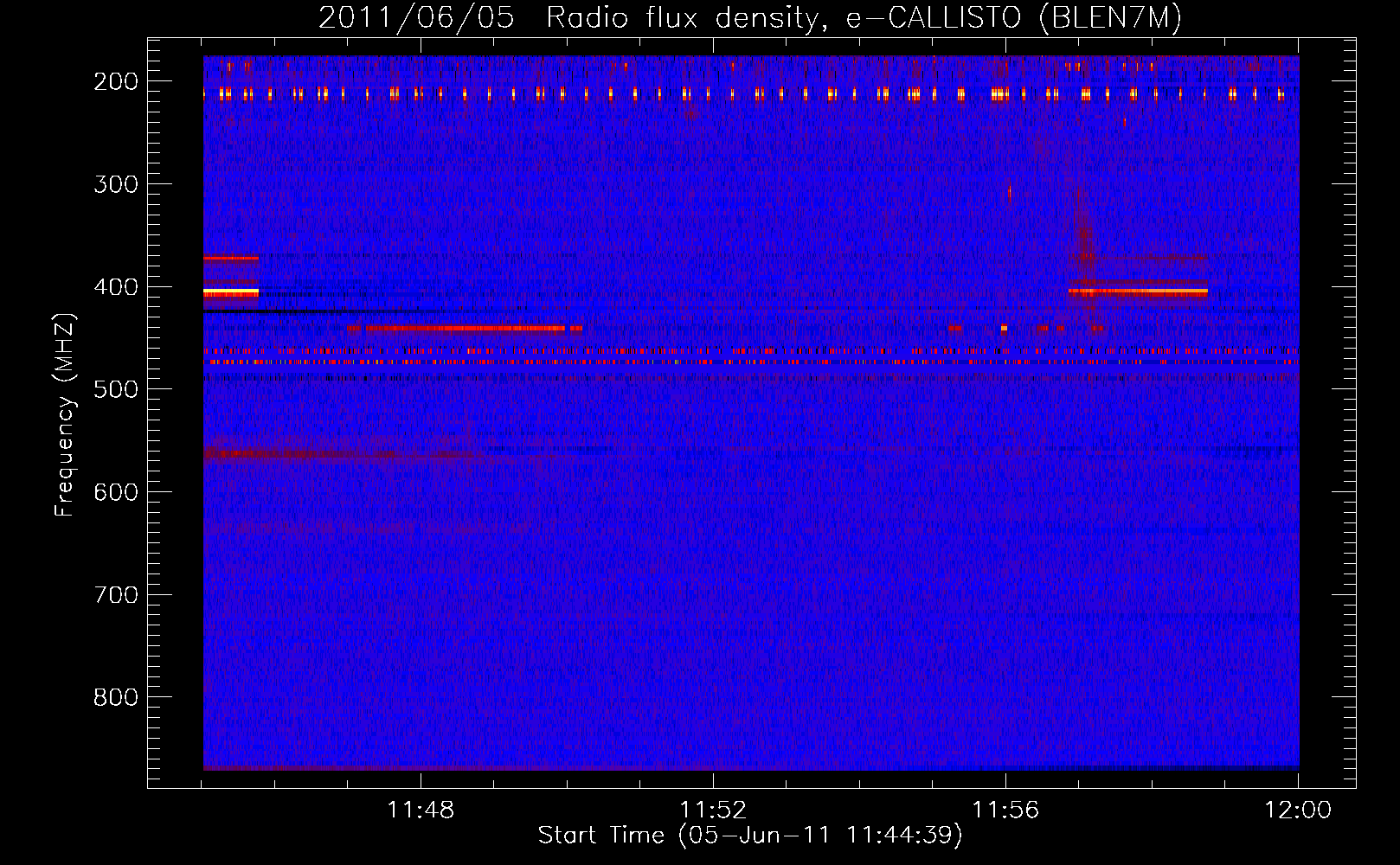Viewport: 1400px width, 865px height.
Task: Click the 600 frequency tick label
Action: pos(115,492)
